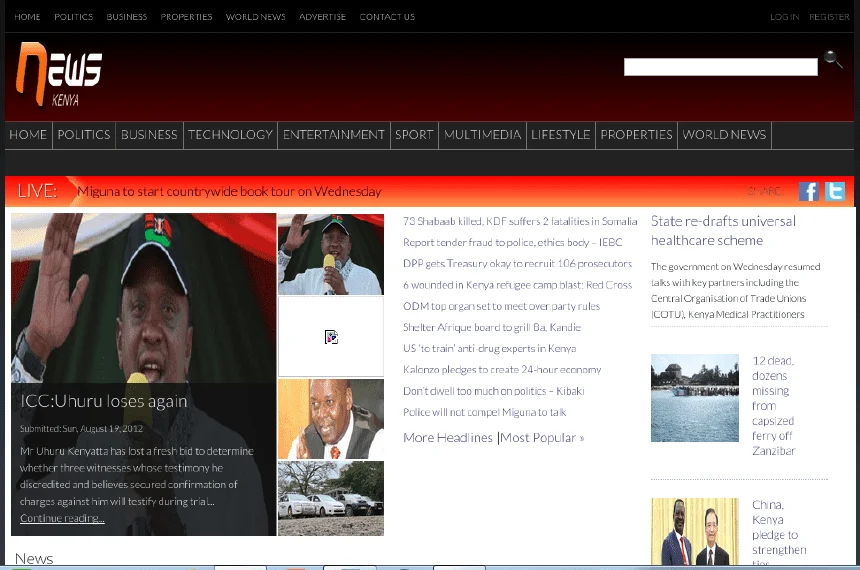This screenshot has height=570, width=860.
Task: Open State re-drafts universal healthcare scheme
Action: 723,230
